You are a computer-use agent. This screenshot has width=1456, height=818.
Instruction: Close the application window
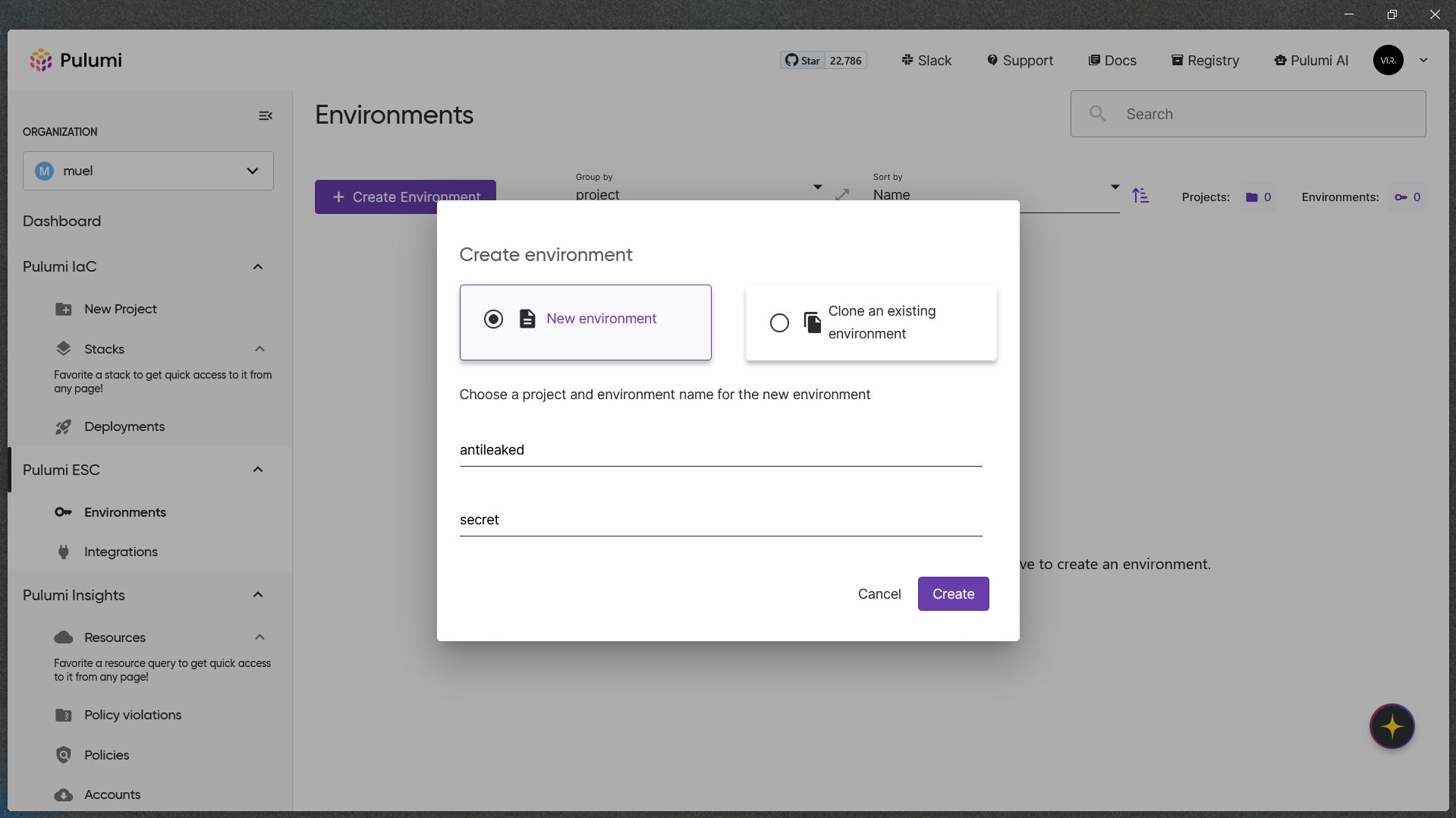(1434, 14)
